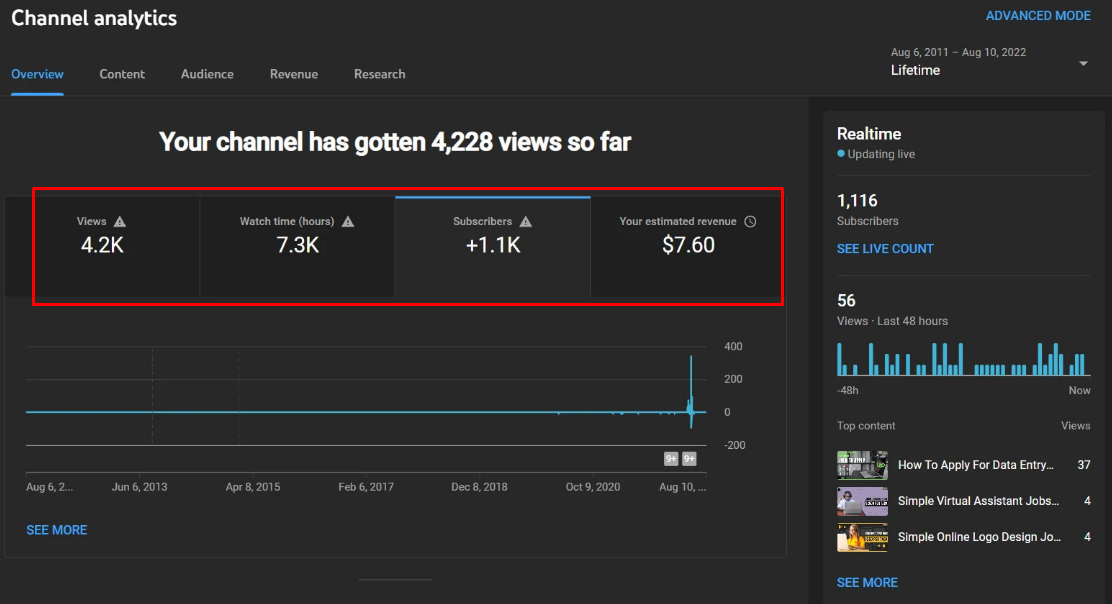Click clock icon beside estimated revenue
The height and width of the screenshot is (604, 1112).
[x=751, y=222]
